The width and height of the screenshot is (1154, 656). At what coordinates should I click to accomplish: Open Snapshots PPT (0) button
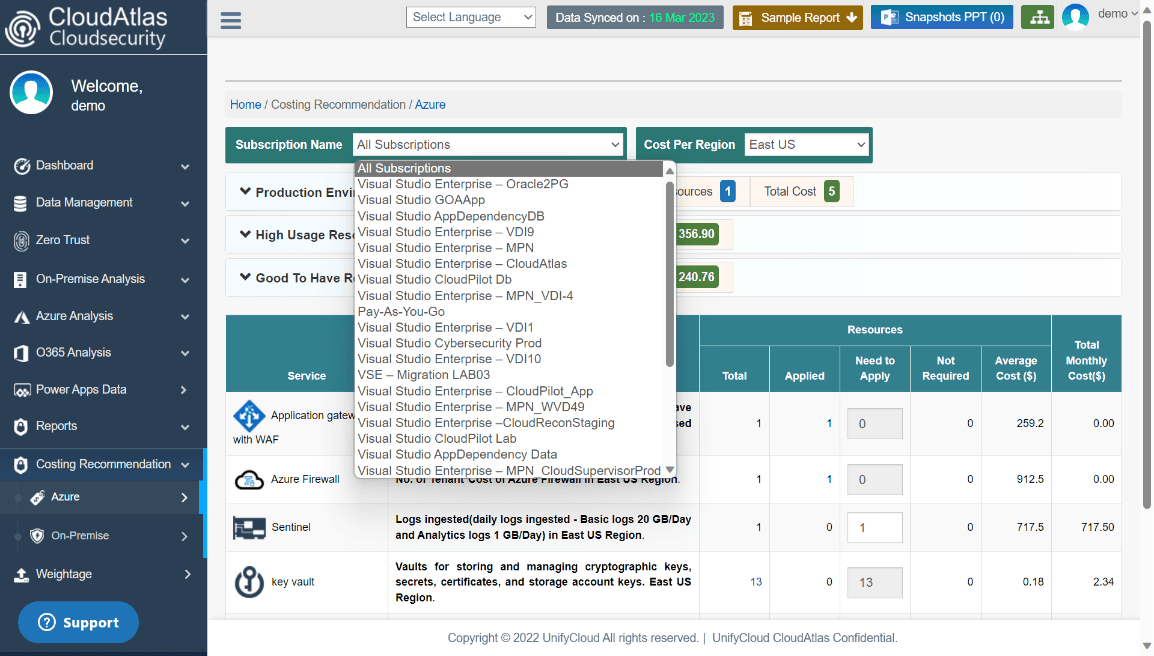[x=942, y=17]
